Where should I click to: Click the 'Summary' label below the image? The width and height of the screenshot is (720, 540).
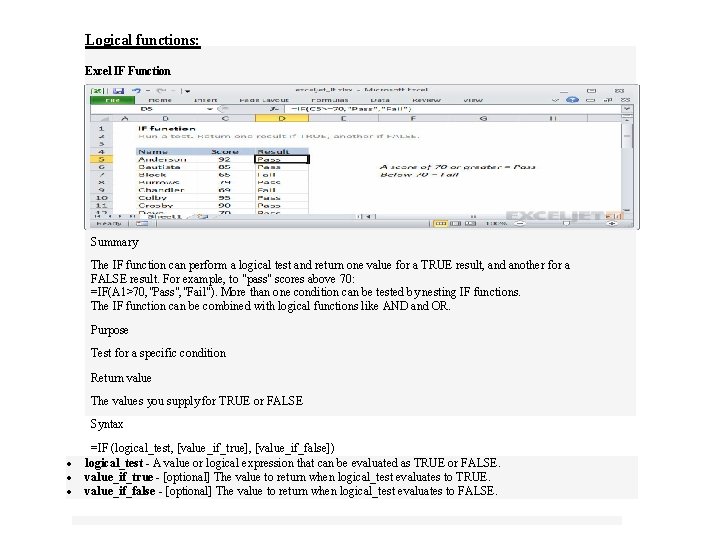[114, 242]
